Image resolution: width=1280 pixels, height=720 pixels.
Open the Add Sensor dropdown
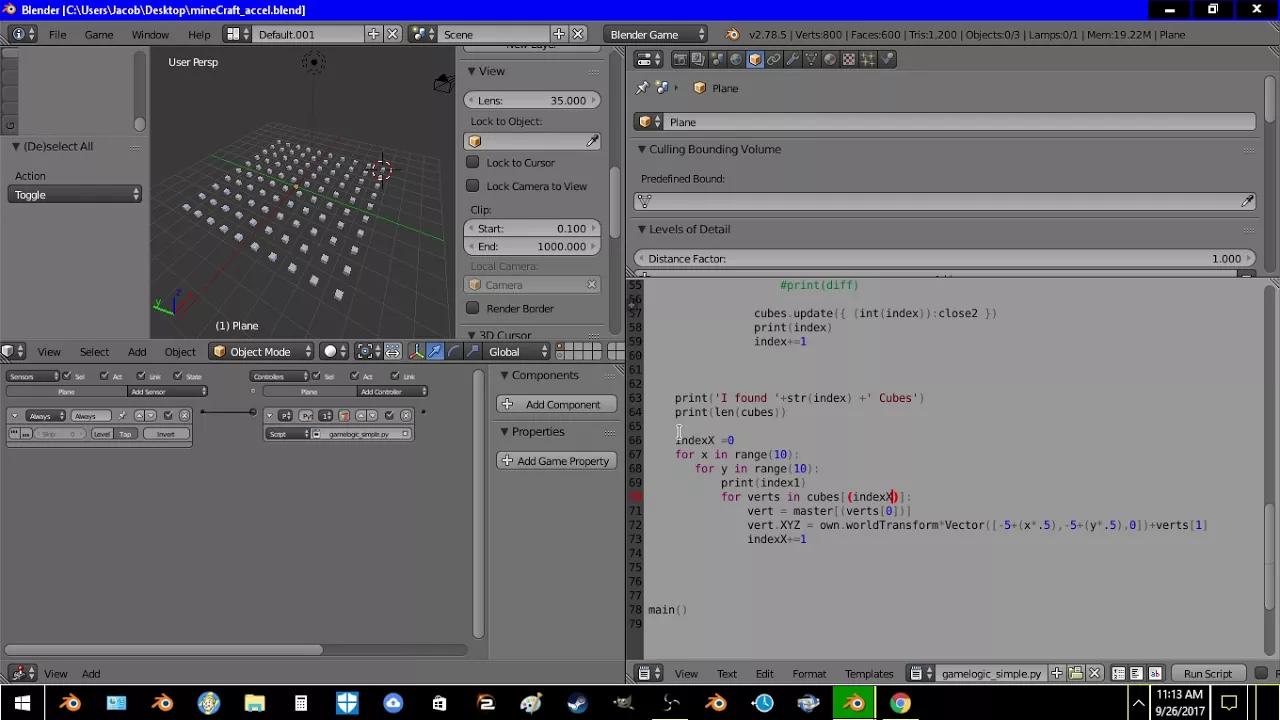(x=167, y=391)
